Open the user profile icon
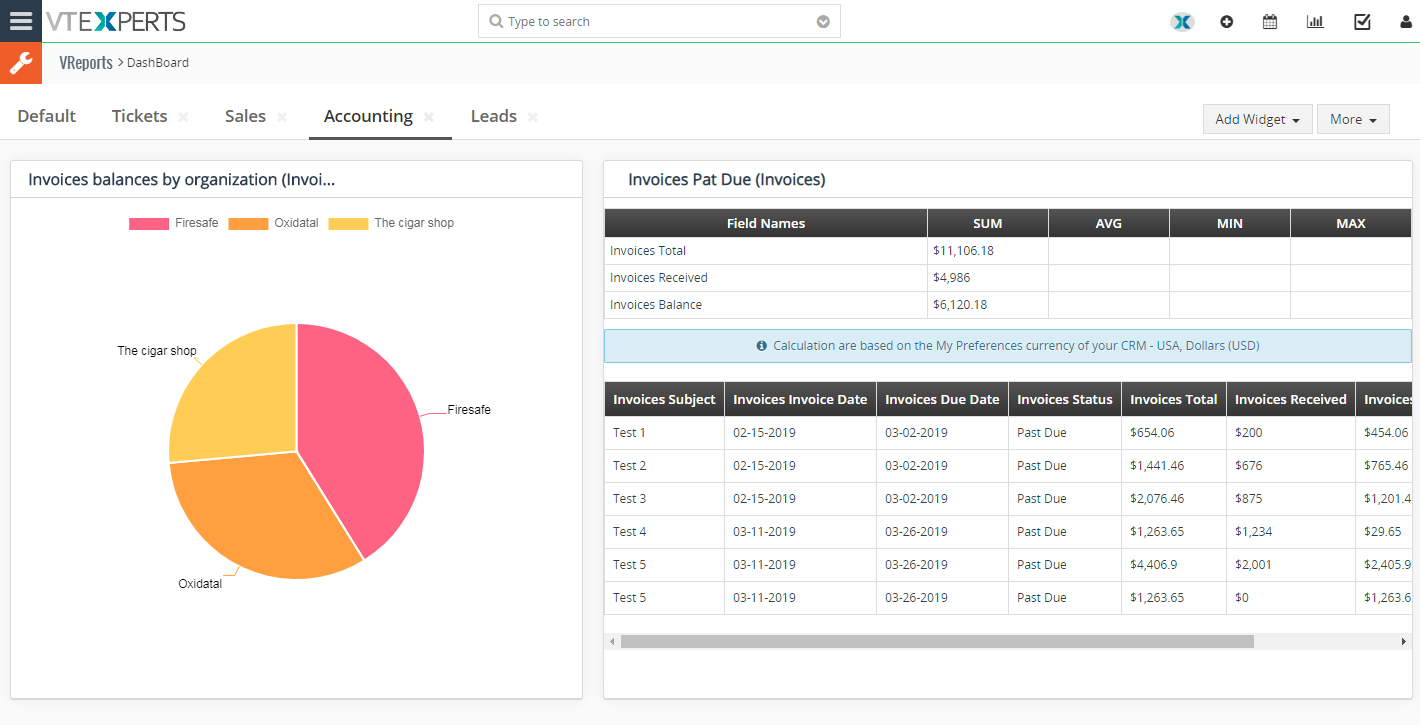The width and height of the screenshot is (1420, 725). 1406,21
